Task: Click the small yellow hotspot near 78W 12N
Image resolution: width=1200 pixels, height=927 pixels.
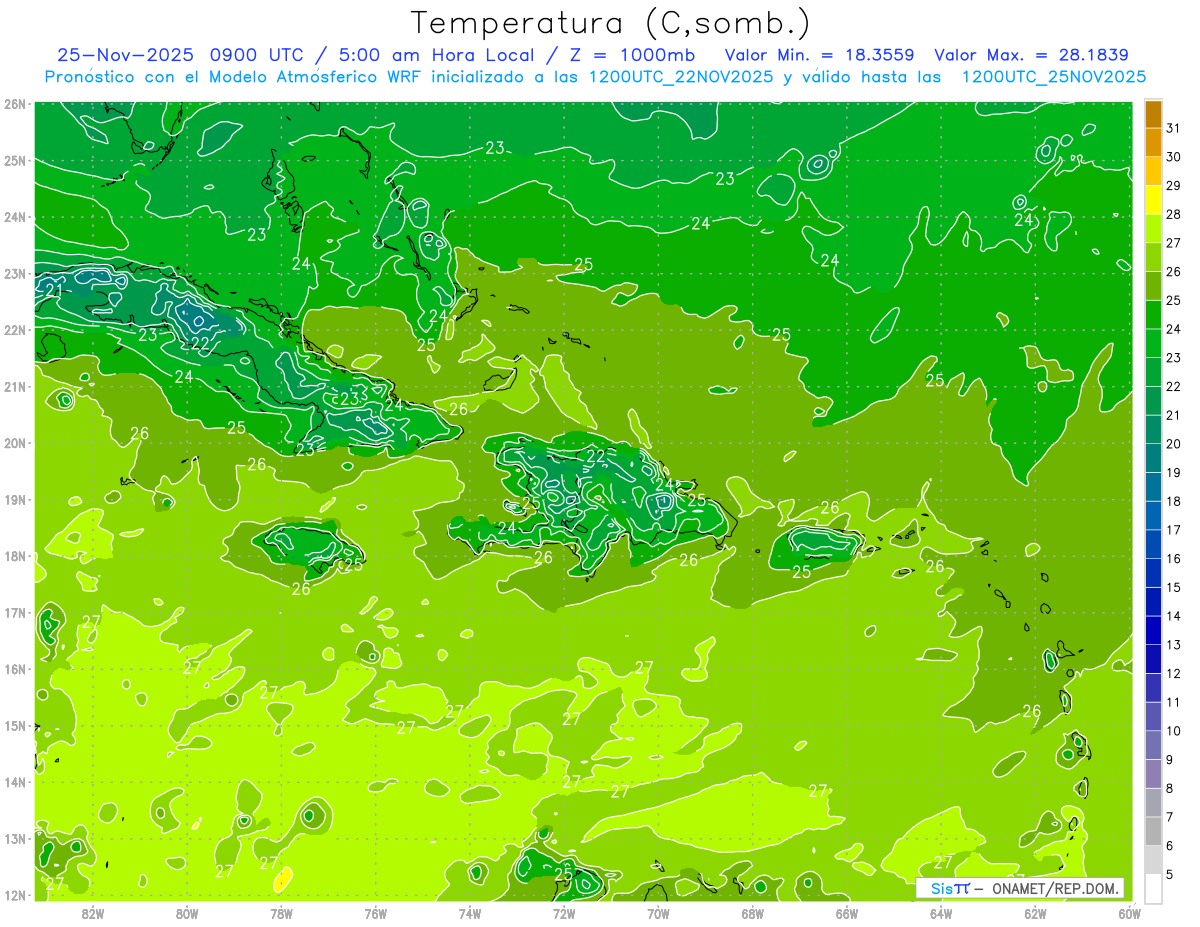Action: pyautogui.click(x=282, y=879)
